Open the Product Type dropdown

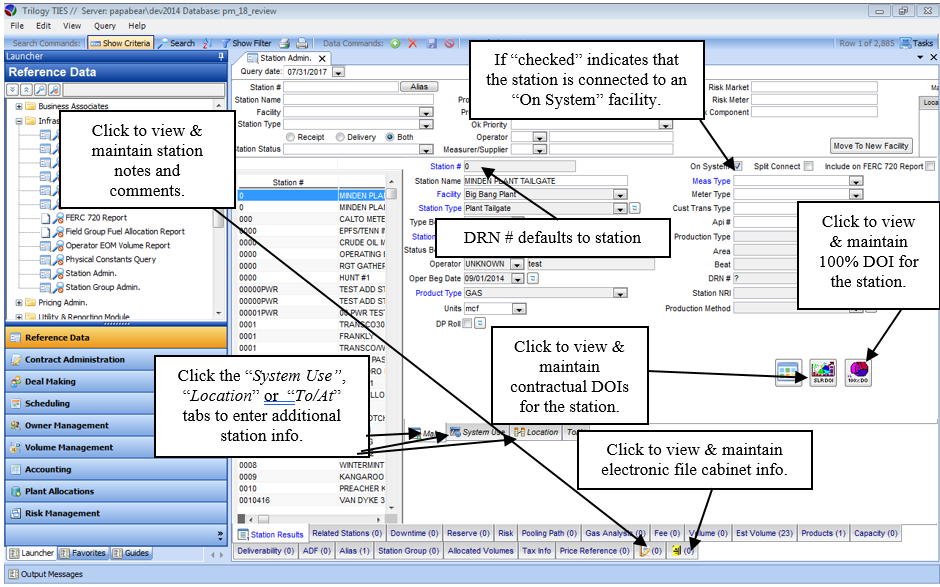[623, 294]
